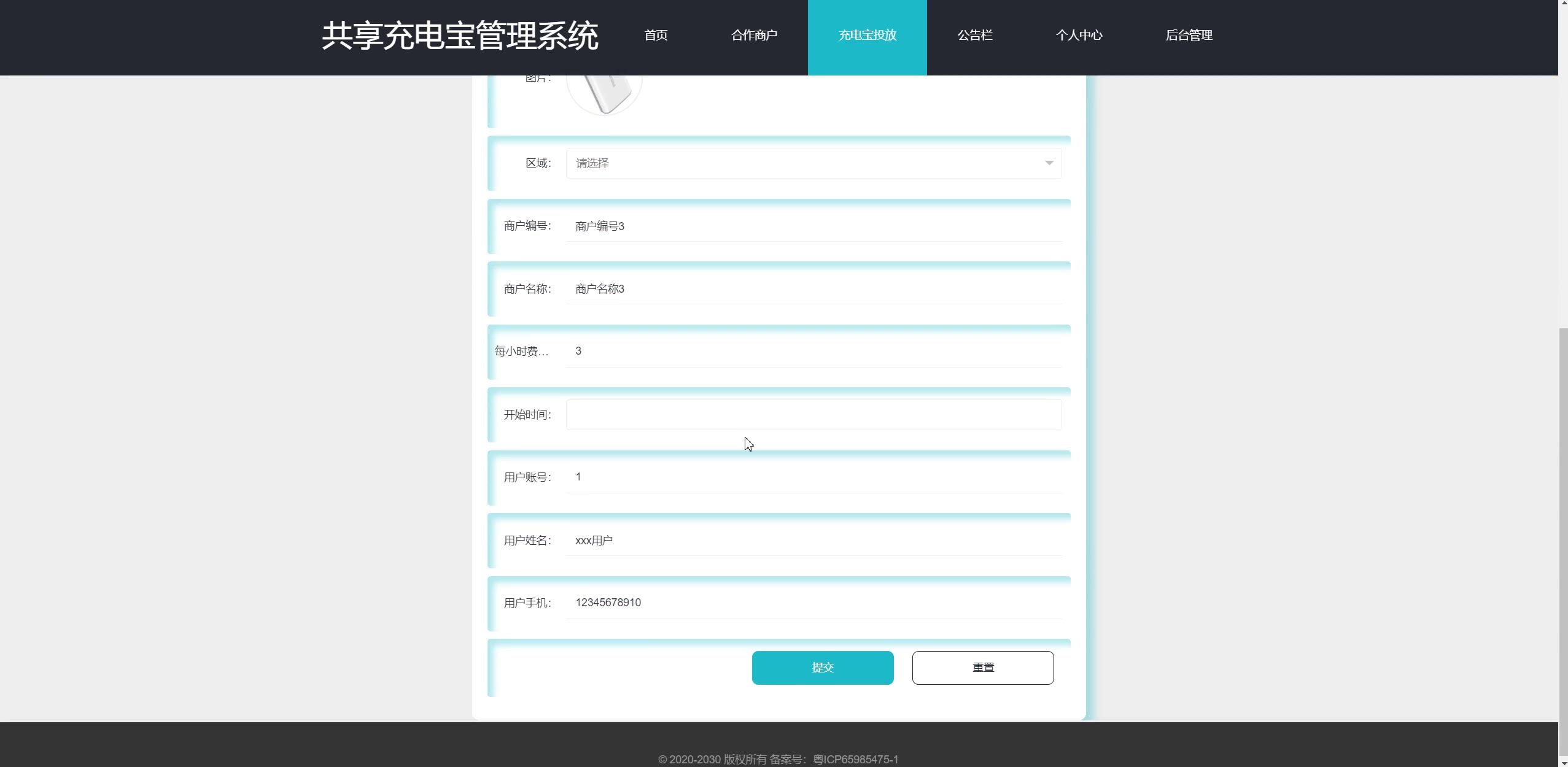Edit the 用户姓名 field
1568x767 pixels.
coord(813,541)
